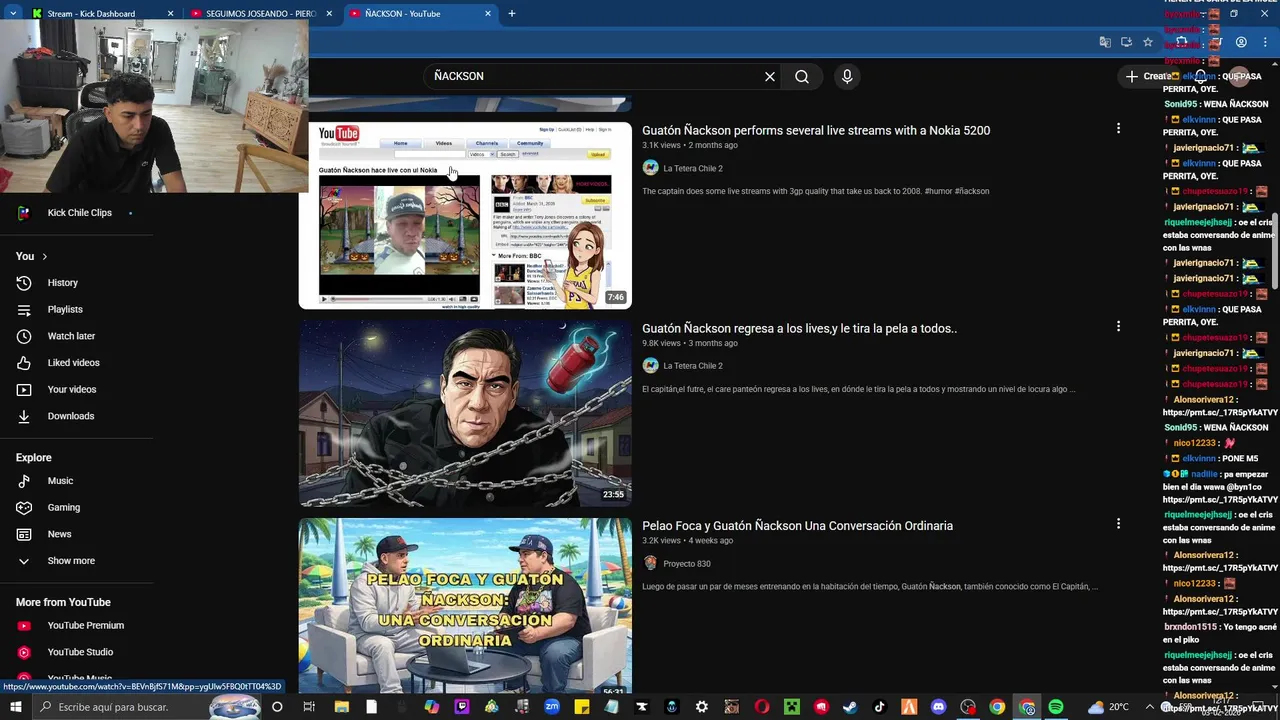The width and height of the screenshot is (1280, 720).
Task: Open La Tetera Chile 2 avatar on Nokia video
Action: (650, 168)
